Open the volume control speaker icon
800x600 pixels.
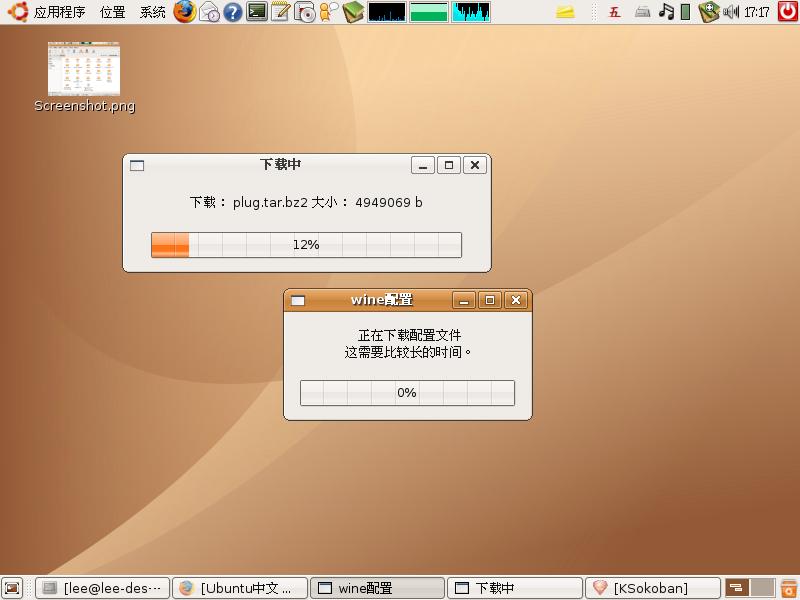click(x=731, y=12)
